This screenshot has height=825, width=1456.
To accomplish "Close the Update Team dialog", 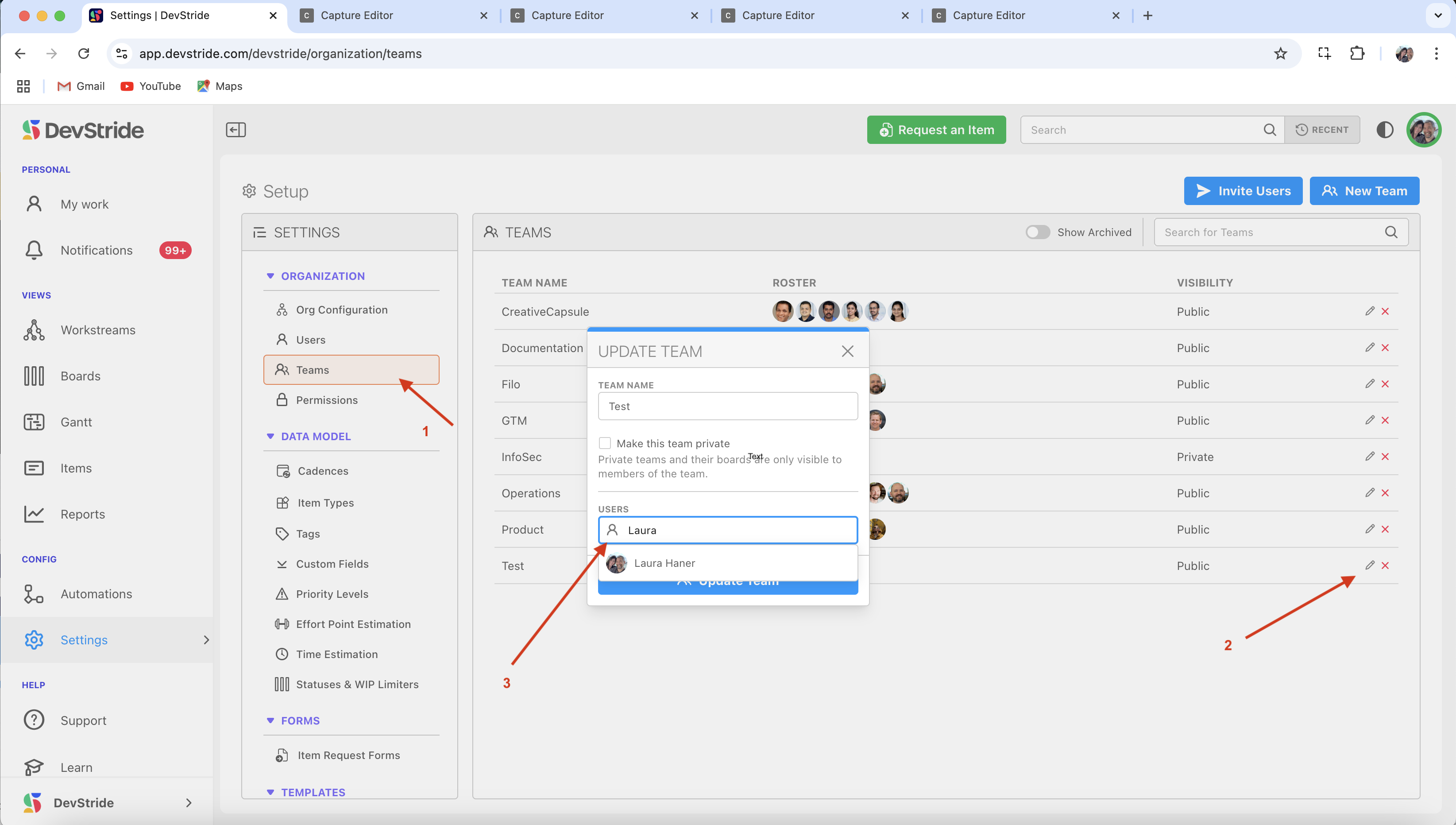I will tap(847, 351).
